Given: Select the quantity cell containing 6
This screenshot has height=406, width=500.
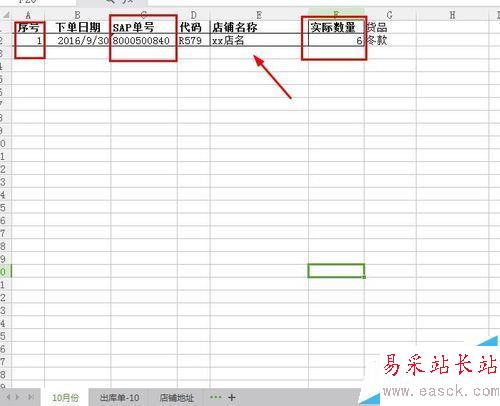Looking at the screenshot, I should pyautogui.click(x=336, y=40).
